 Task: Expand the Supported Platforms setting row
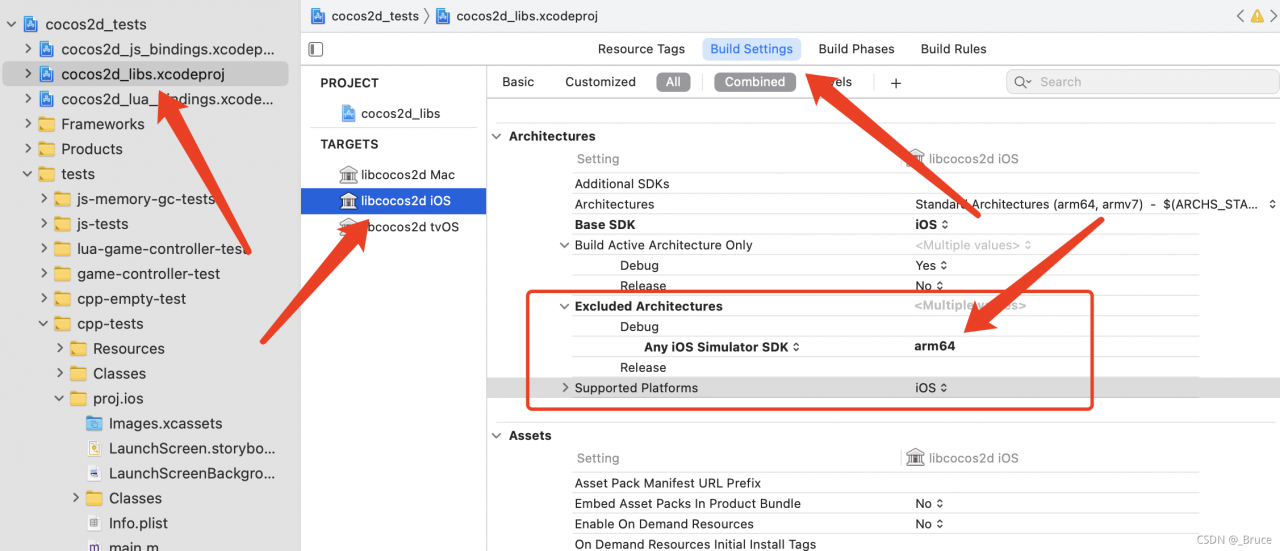565,388
